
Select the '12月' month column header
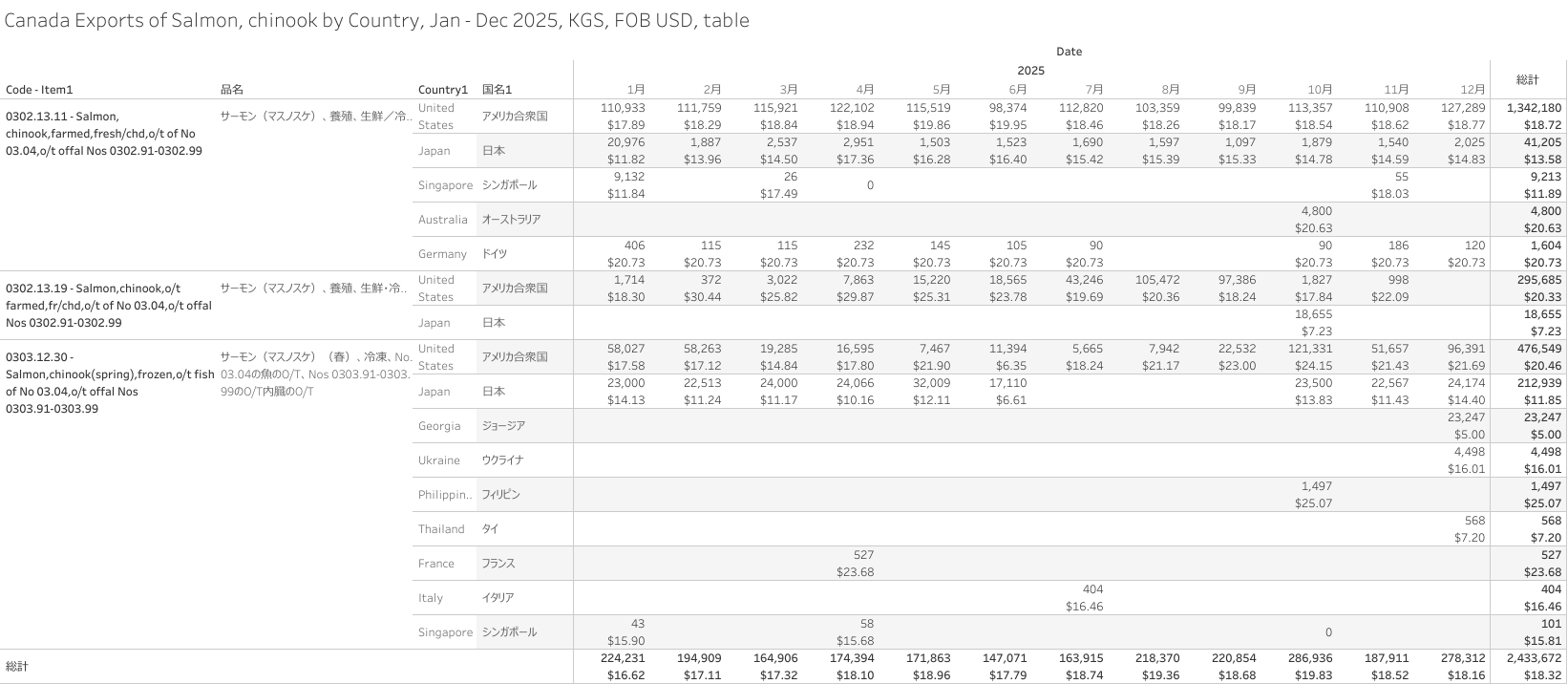1473,90
